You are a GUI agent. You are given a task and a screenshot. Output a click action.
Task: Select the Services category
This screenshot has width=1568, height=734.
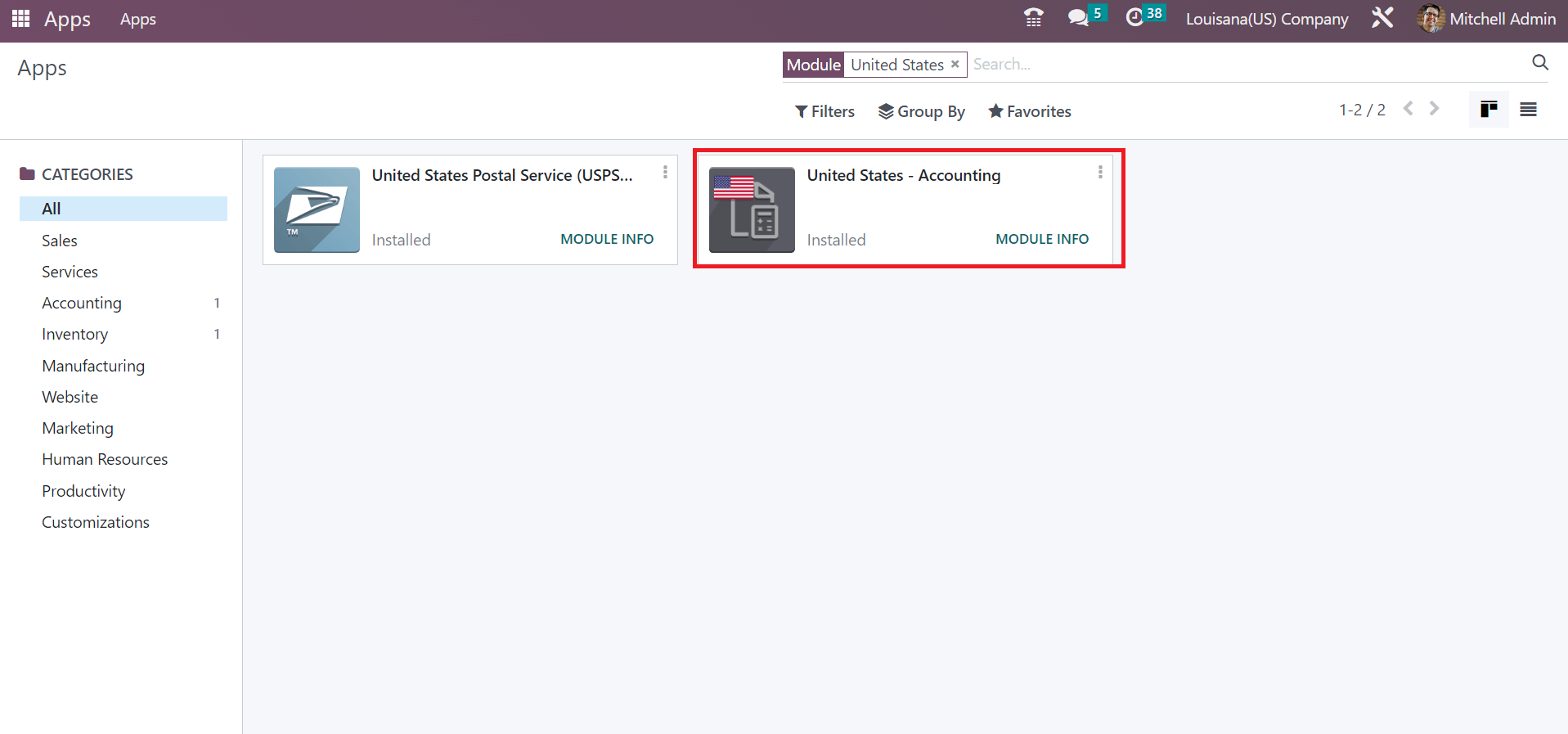[x=124, y=272]
